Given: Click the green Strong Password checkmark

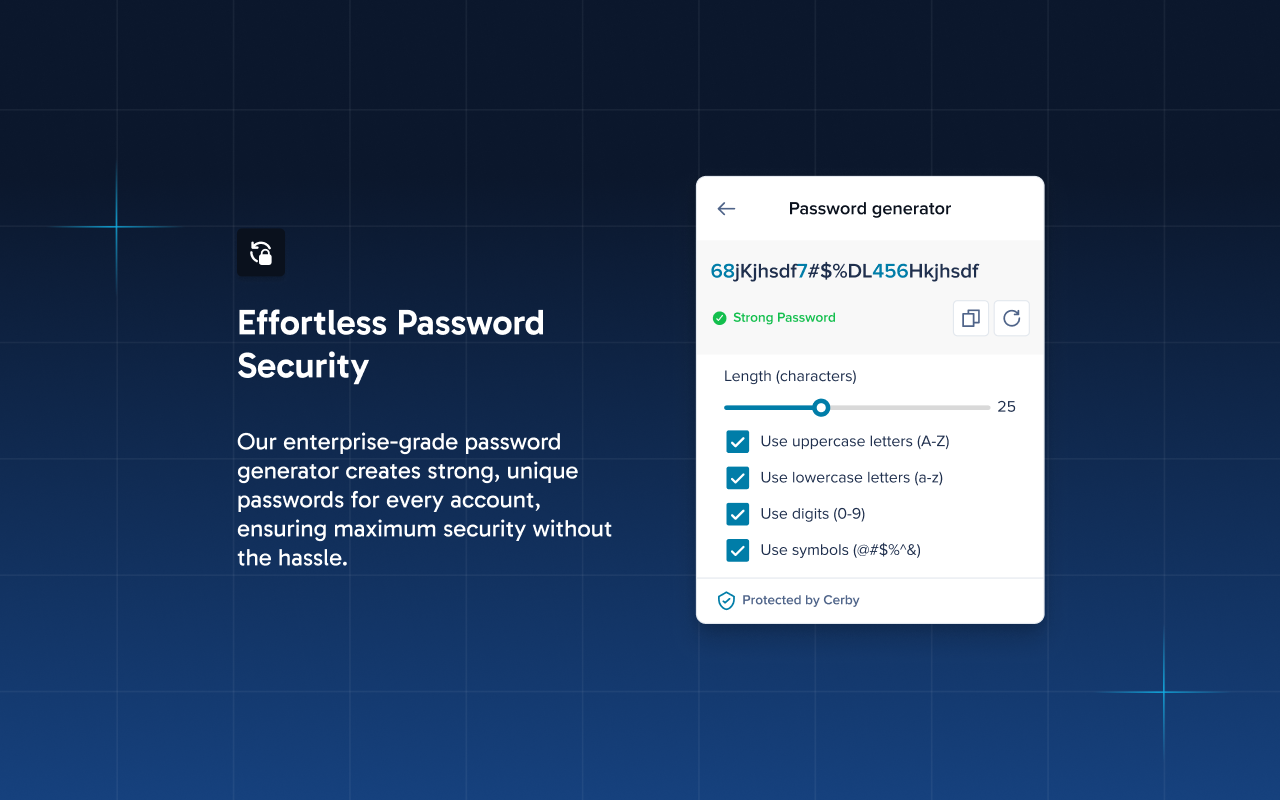Looking at the screenshot, I should click(719, 318).
